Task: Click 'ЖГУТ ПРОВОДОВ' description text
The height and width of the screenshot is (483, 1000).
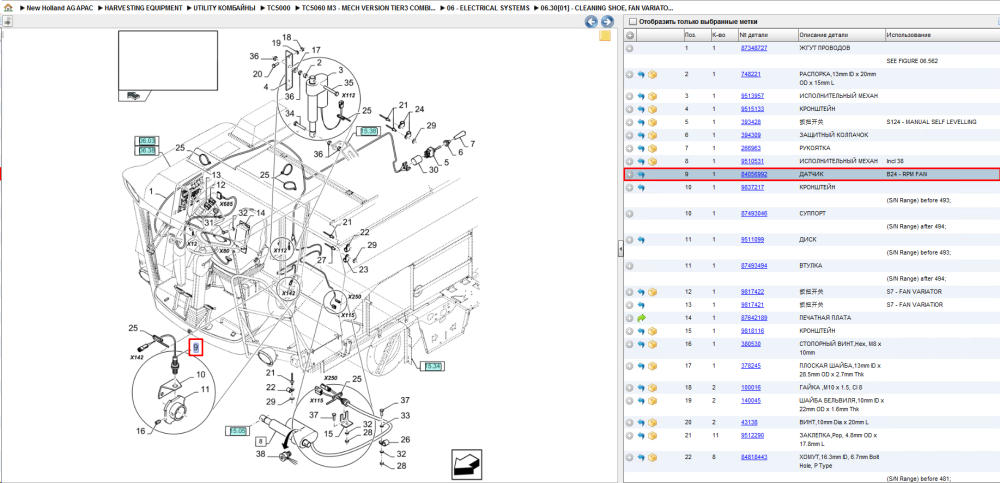Action: point(825,48)
